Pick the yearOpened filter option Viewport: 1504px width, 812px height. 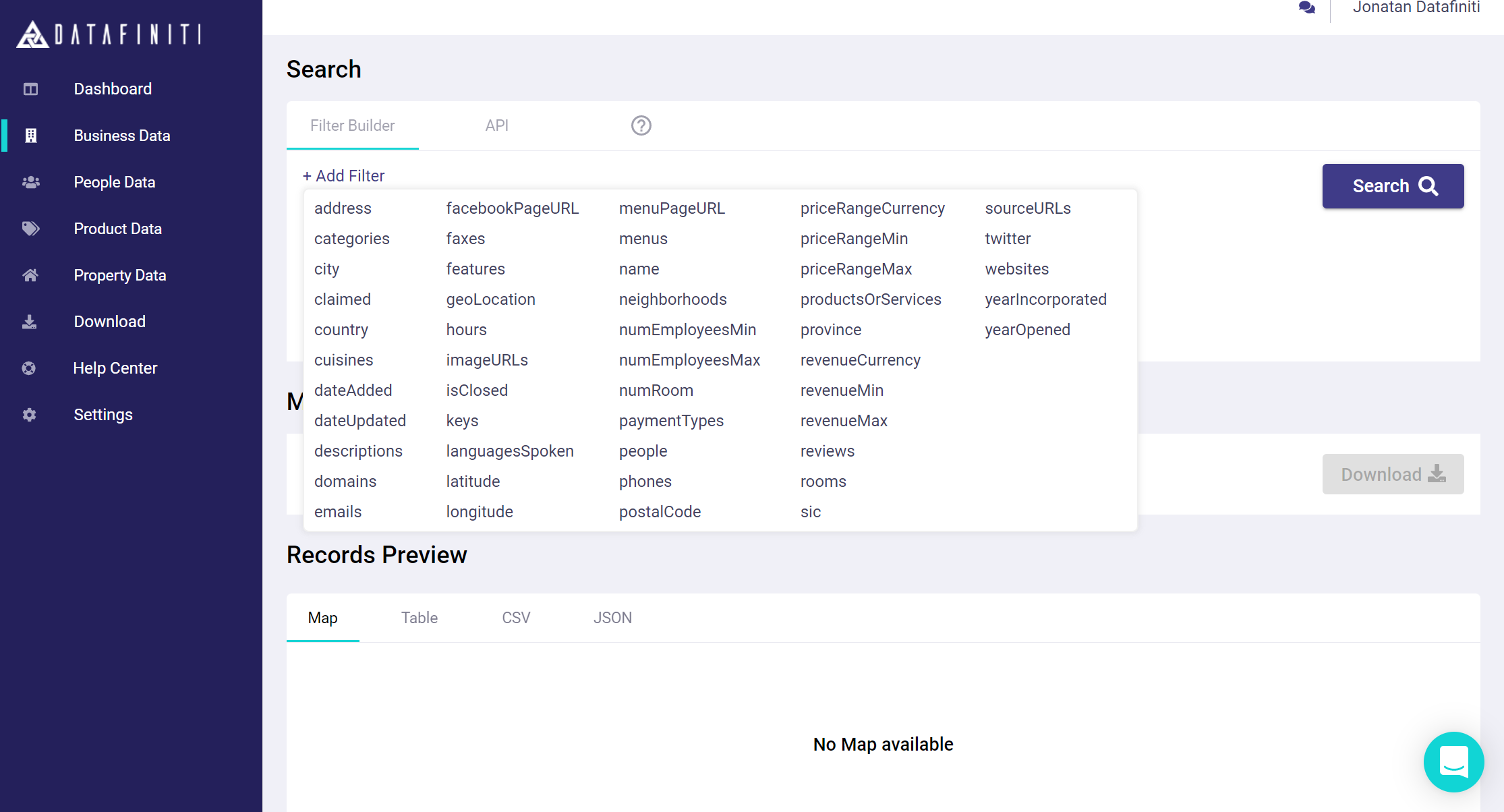(x=1026, y=330)
